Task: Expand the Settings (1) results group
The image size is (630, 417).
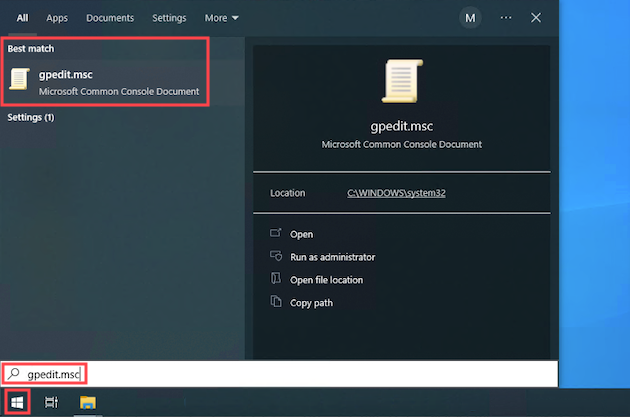Action: [31, 117]
